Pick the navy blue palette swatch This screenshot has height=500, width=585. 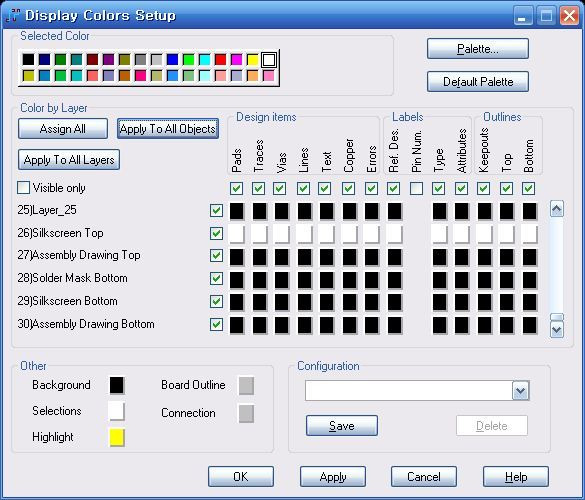coord(44,60)
